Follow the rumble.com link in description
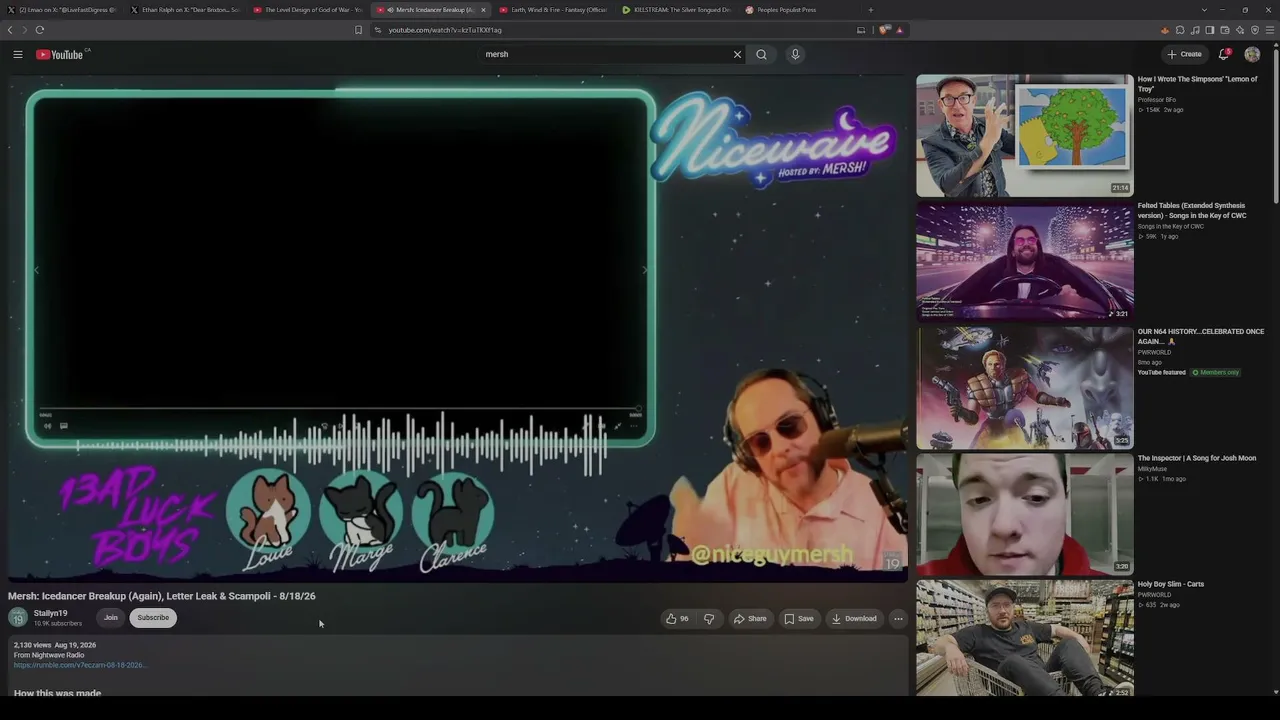Screen dimensions: 1280x720 79,665
